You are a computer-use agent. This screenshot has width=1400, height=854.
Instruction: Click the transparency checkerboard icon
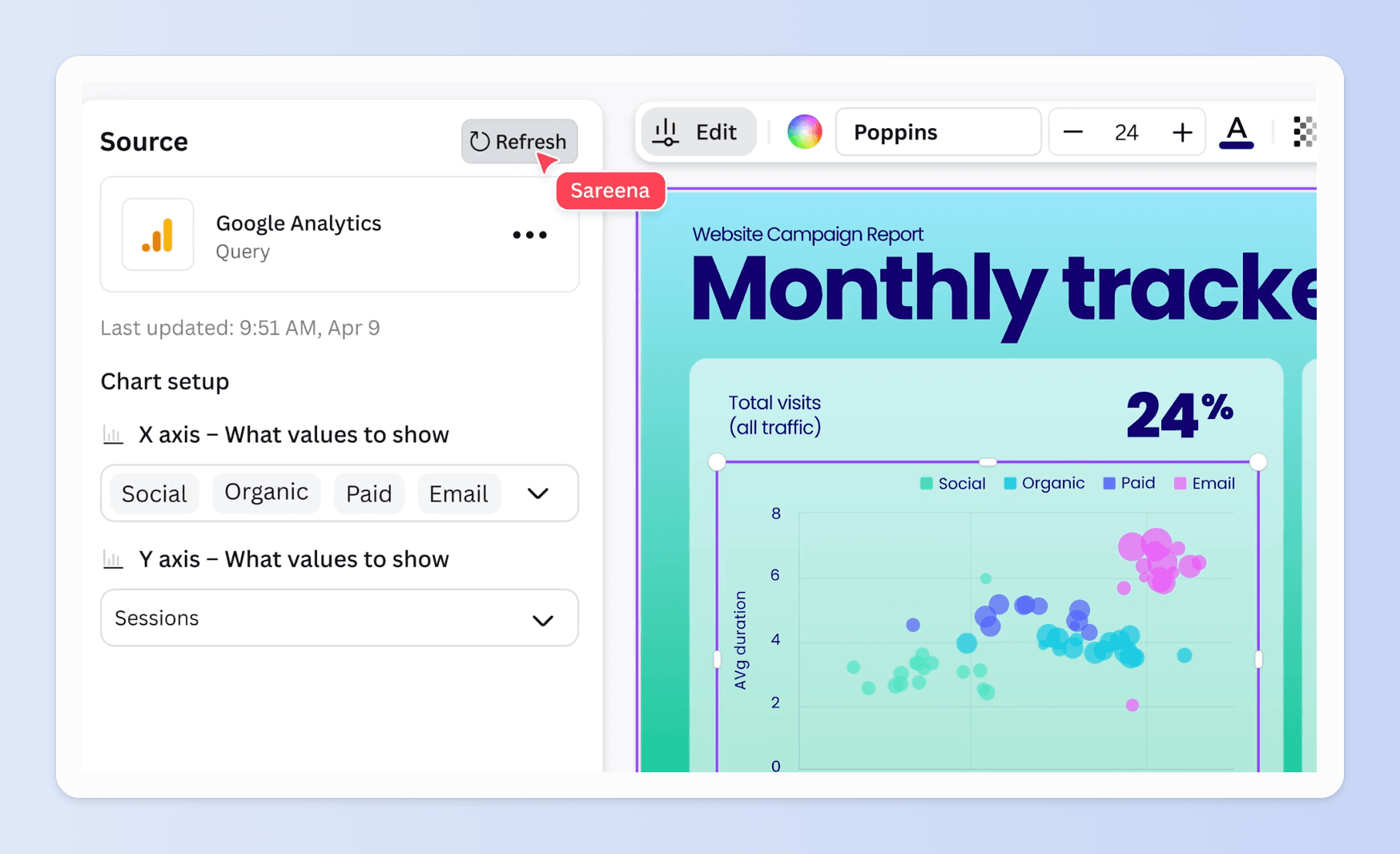(1305, 131)
